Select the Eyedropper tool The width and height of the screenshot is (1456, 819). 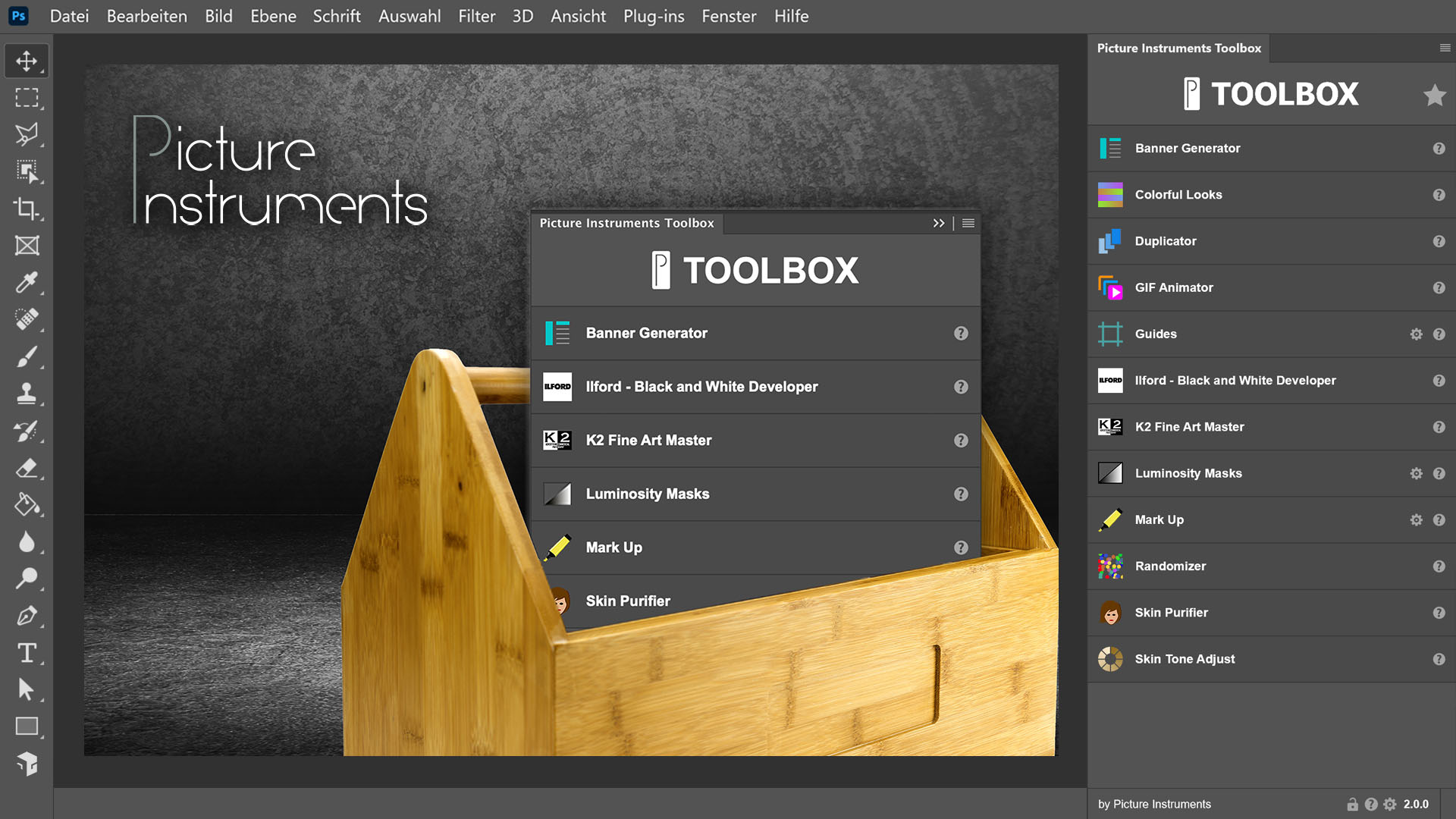(x=27, y=283)
